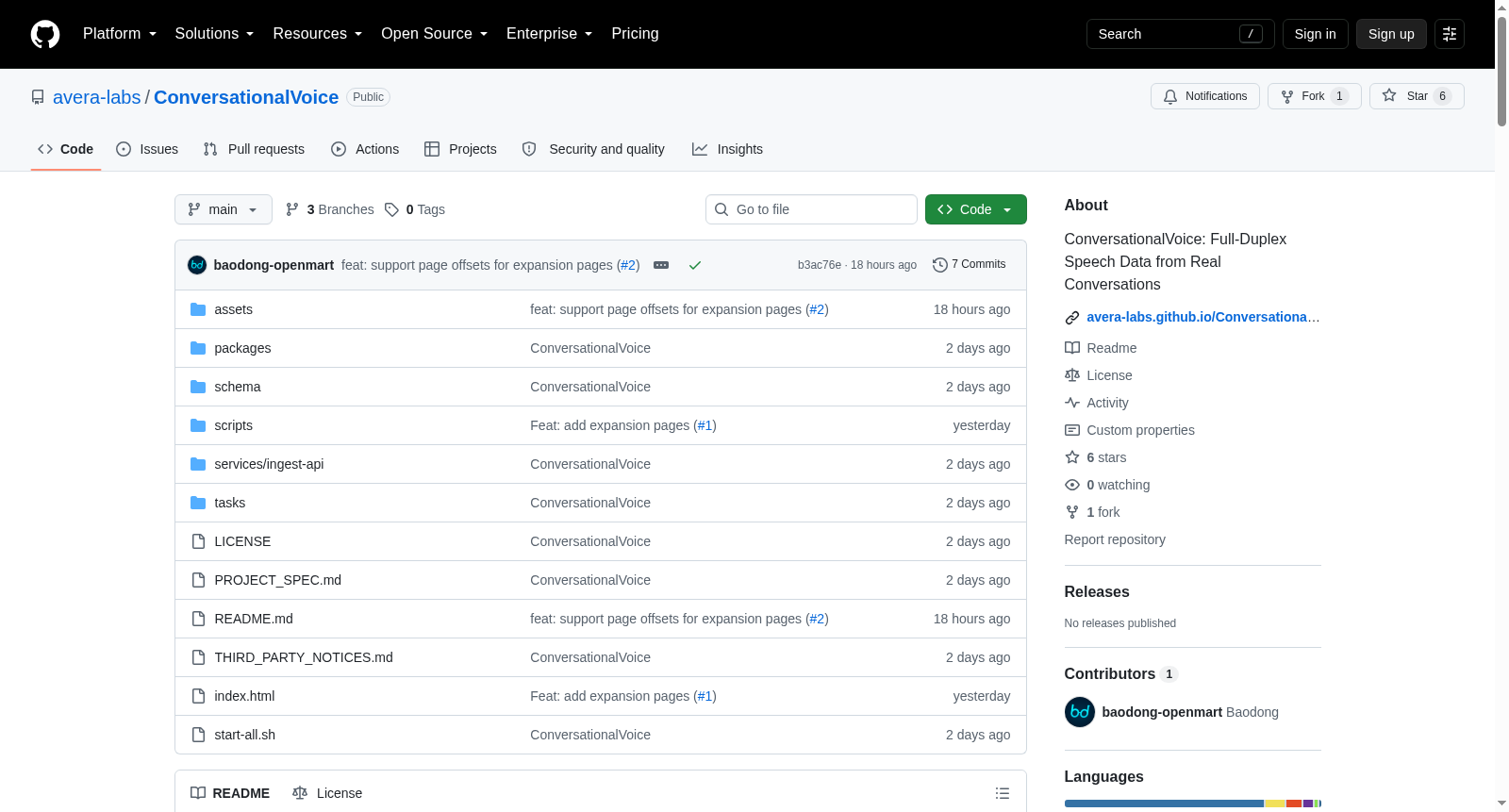
Task: Open the main branch switcher dropdown
Action: click(224, 209)
